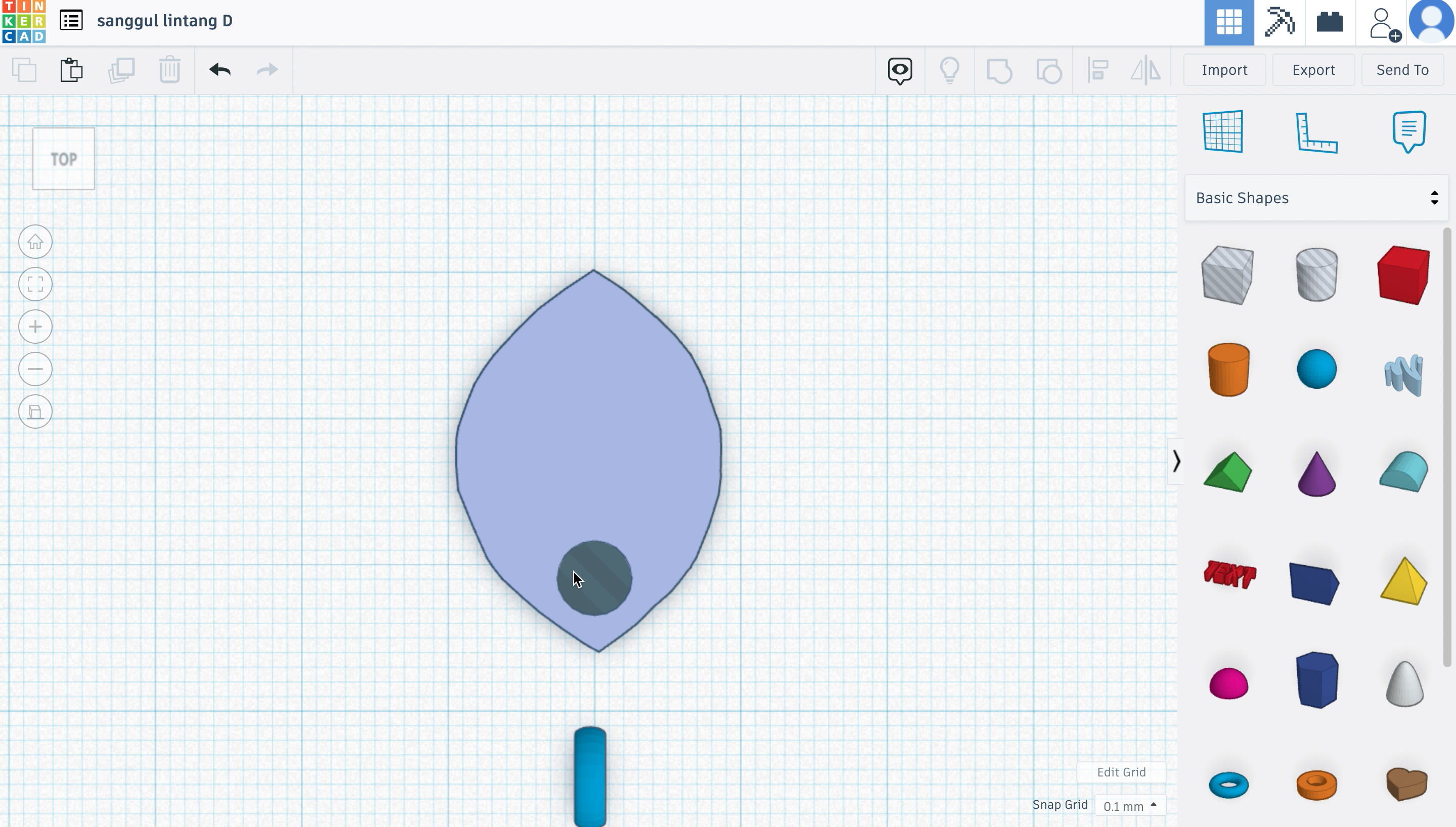The image size is (1456, 827).
Task: Click the Edit Grid button
Action: 1121,772
